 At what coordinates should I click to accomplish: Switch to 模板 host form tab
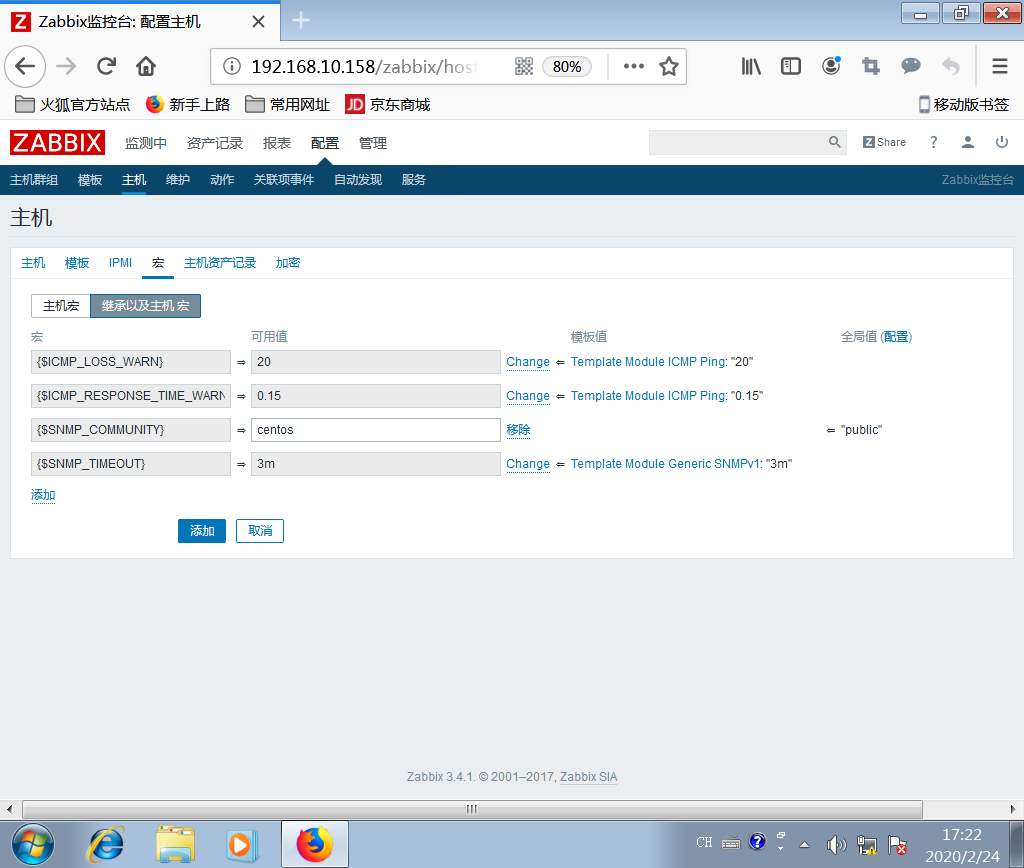[x=77, y=263]
